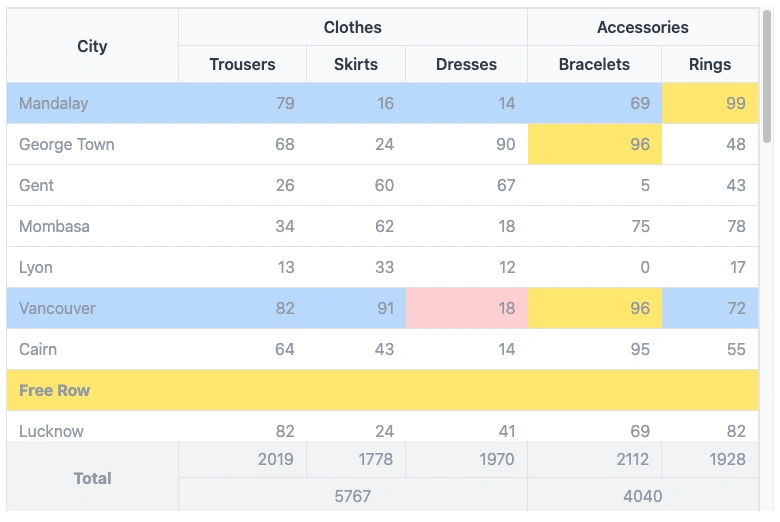Image resolution: width=780 pixels, height=522 pixels.
Task: Click the City column header
Action: coord(92,46)
